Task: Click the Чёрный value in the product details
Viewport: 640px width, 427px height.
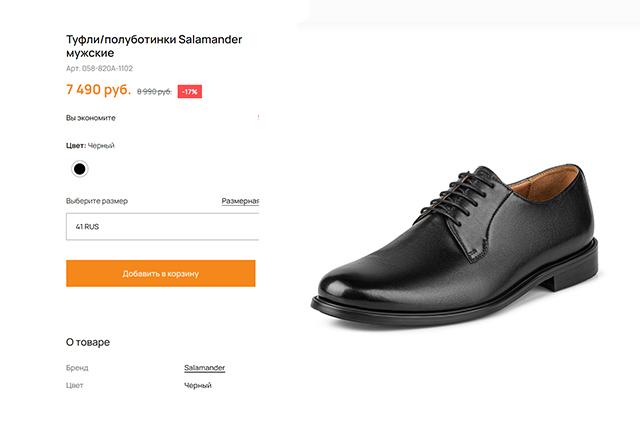Action: 199,385
